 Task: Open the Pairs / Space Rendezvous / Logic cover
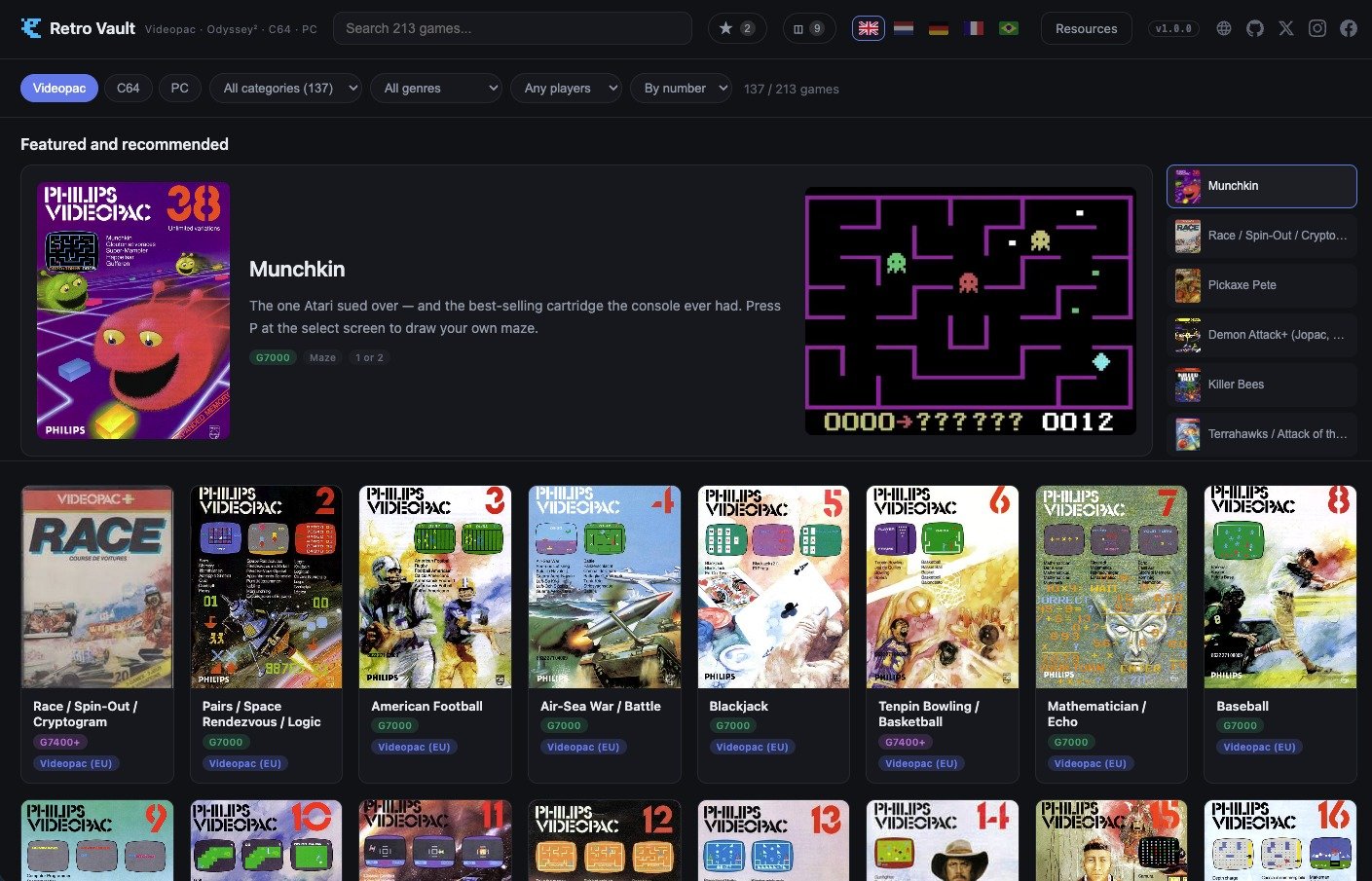pyautogui.click(x=267, y=587)
